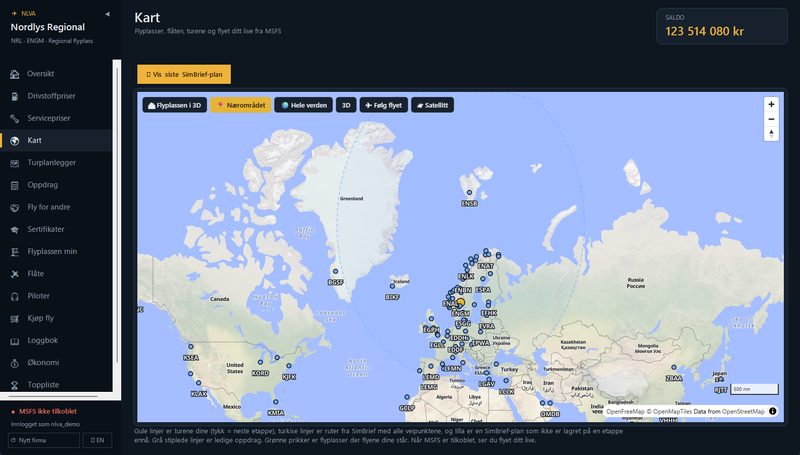Screen dimensions: 800x455
Task: Zoom out the map with minus
Action: coord(771,119)
